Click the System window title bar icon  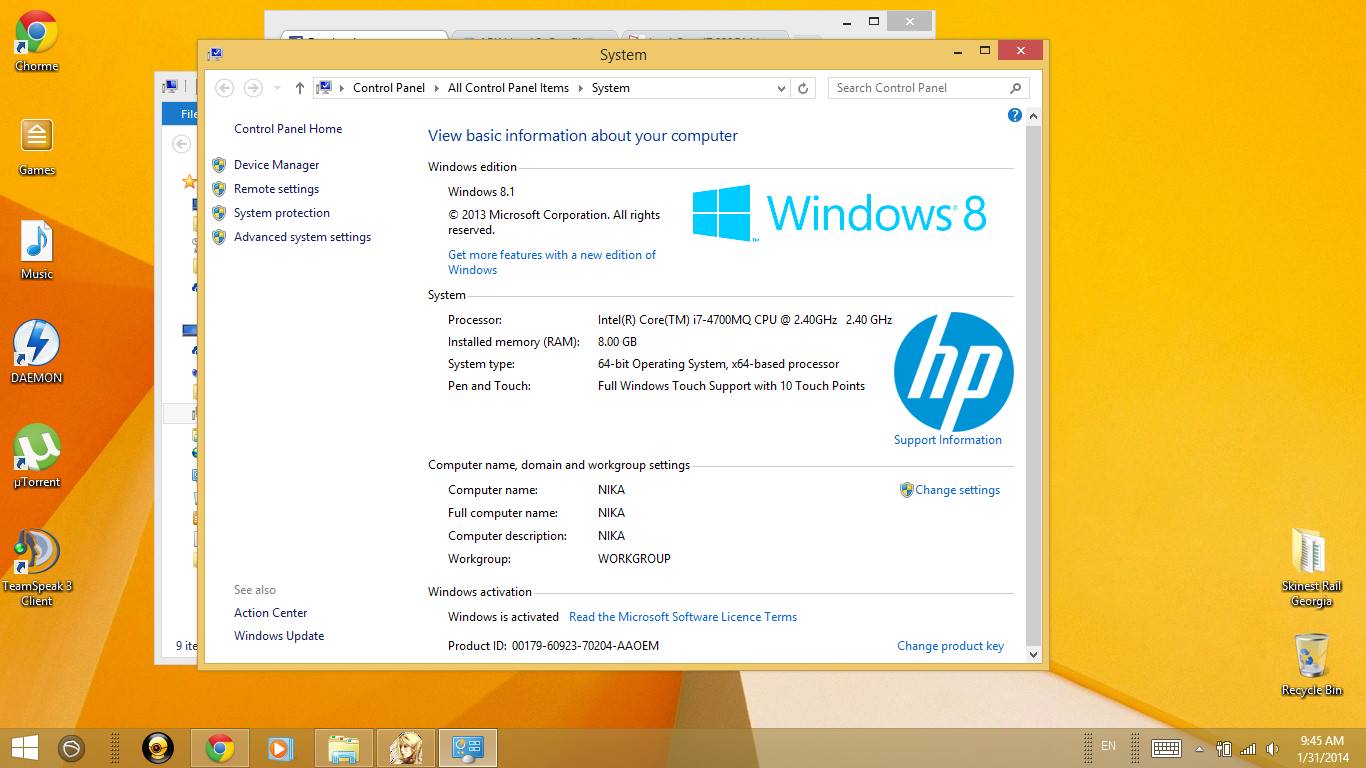click(214, 54)
